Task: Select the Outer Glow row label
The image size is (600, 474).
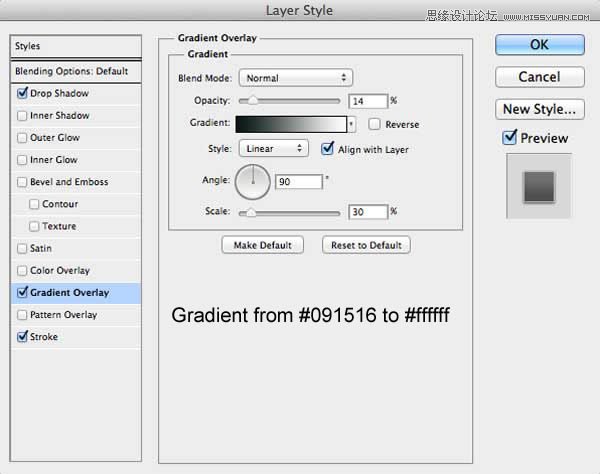Action: [x=55, y=138]
